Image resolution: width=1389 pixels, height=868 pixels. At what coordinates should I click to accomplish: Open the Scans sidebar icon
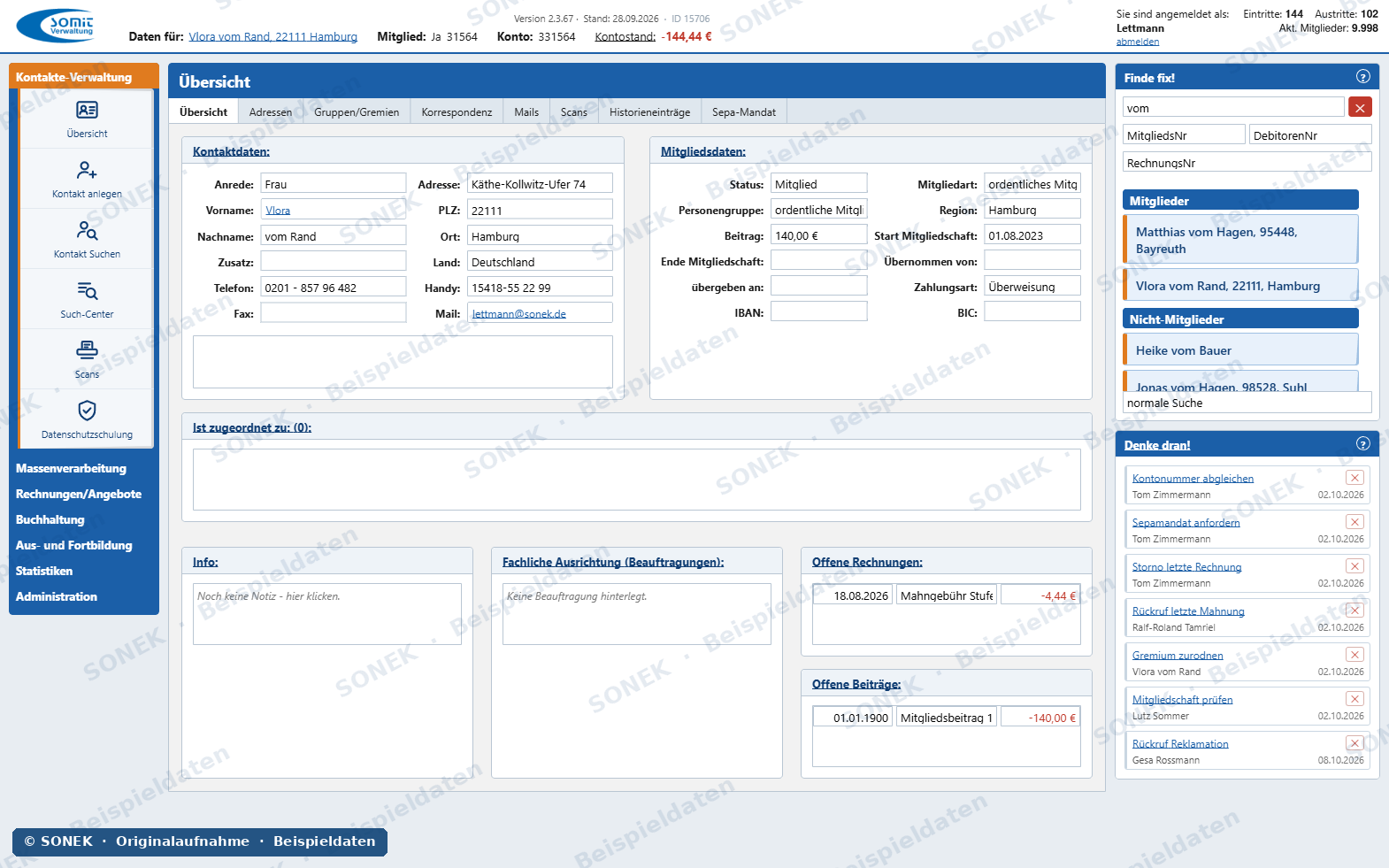coord(87,350)
